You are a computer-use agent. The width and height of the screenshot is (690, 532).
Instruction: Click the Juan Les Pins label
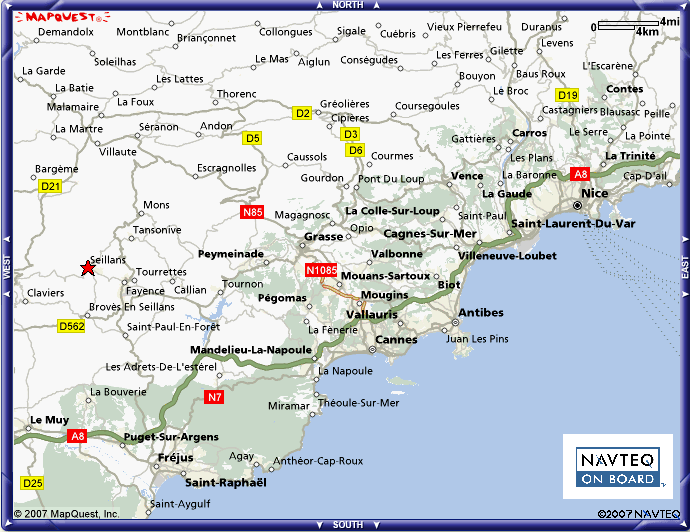click(477, 339)
